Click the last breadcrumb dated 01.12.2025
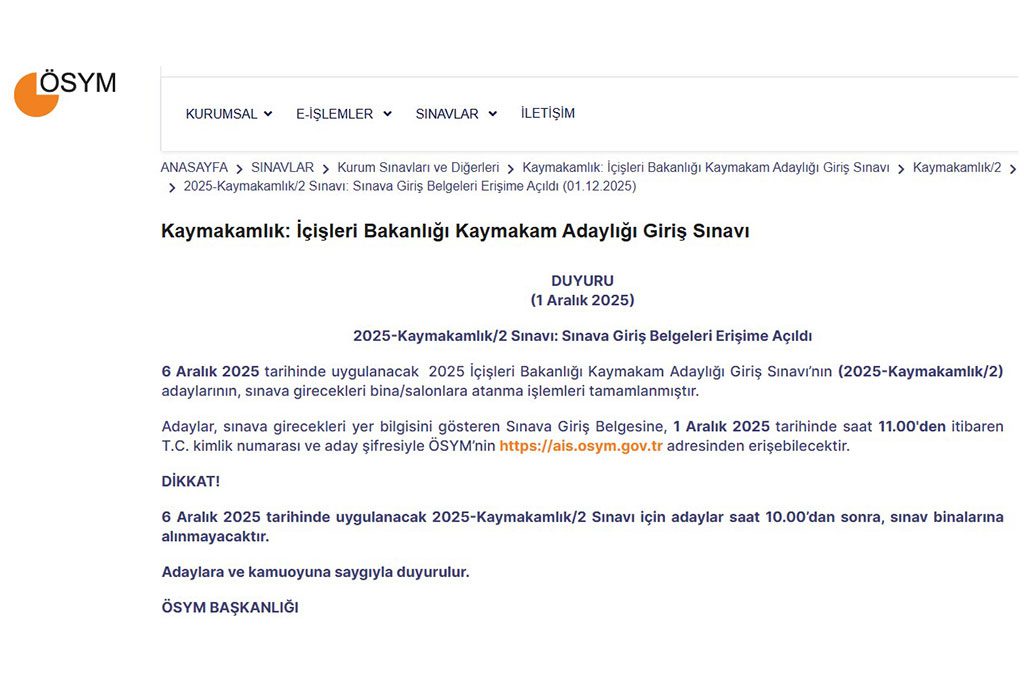This screenshot has width=1024, height=683. [409, 186]
